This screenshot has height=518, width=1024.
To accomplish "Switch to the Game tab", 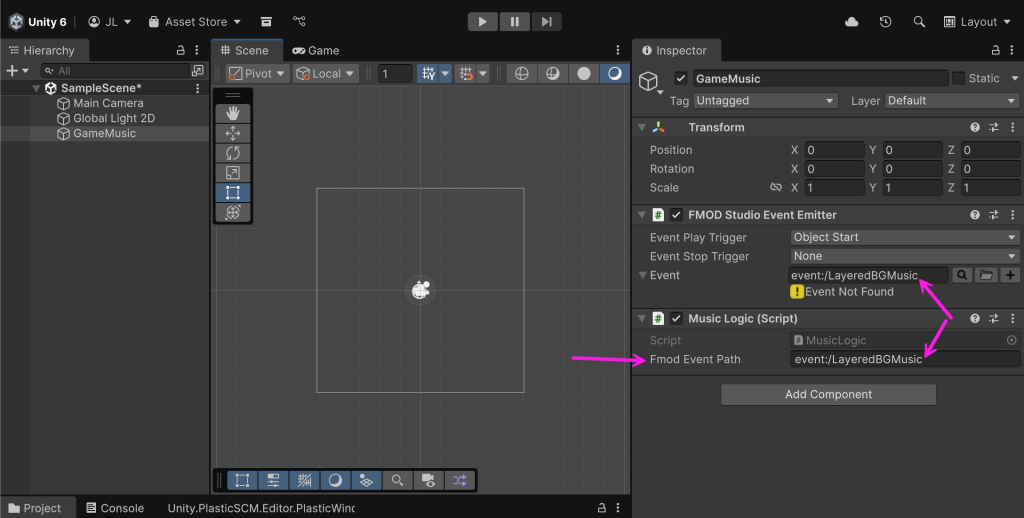I will [316, 50].
